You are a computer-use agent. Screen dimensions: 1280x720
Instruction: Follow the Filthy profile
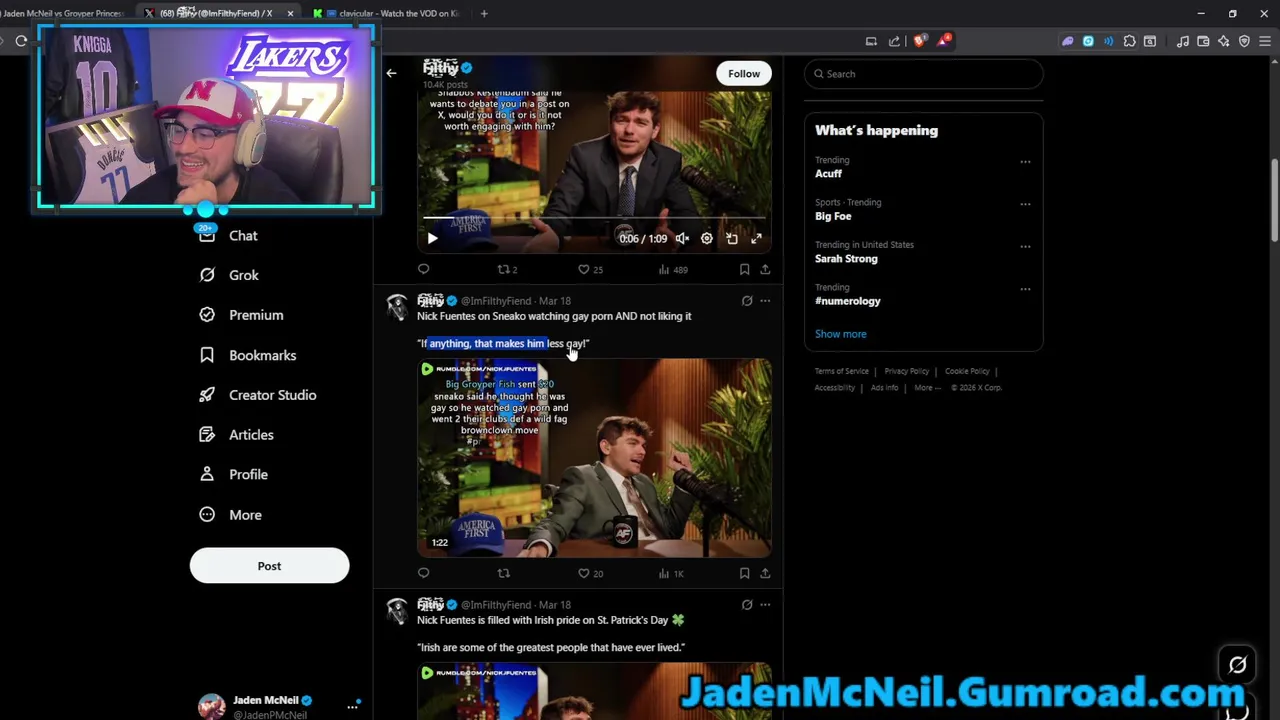[744, 73]
